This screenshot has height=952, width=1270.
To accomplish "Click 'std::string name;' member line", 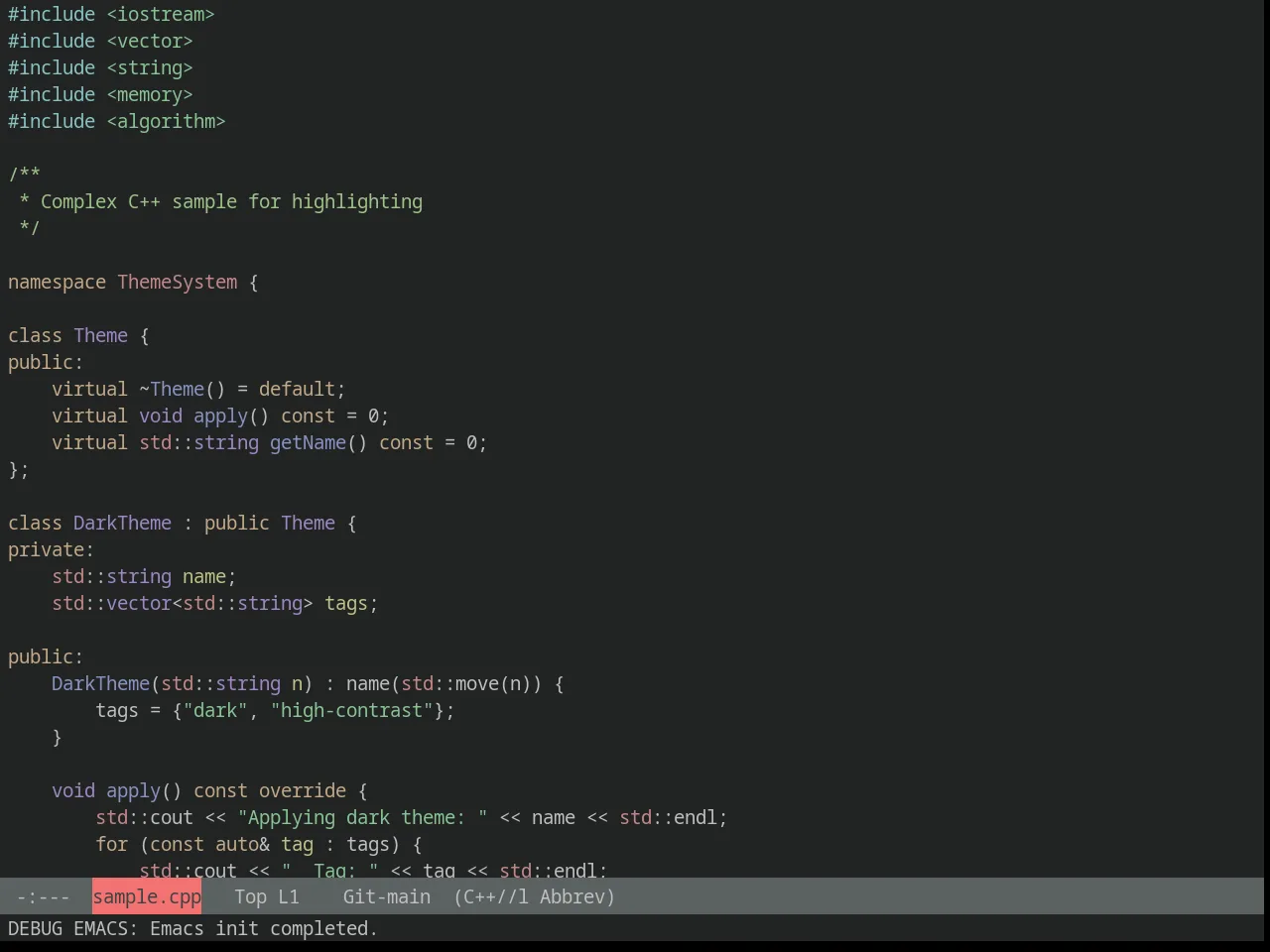I will (x=144, y=576).
